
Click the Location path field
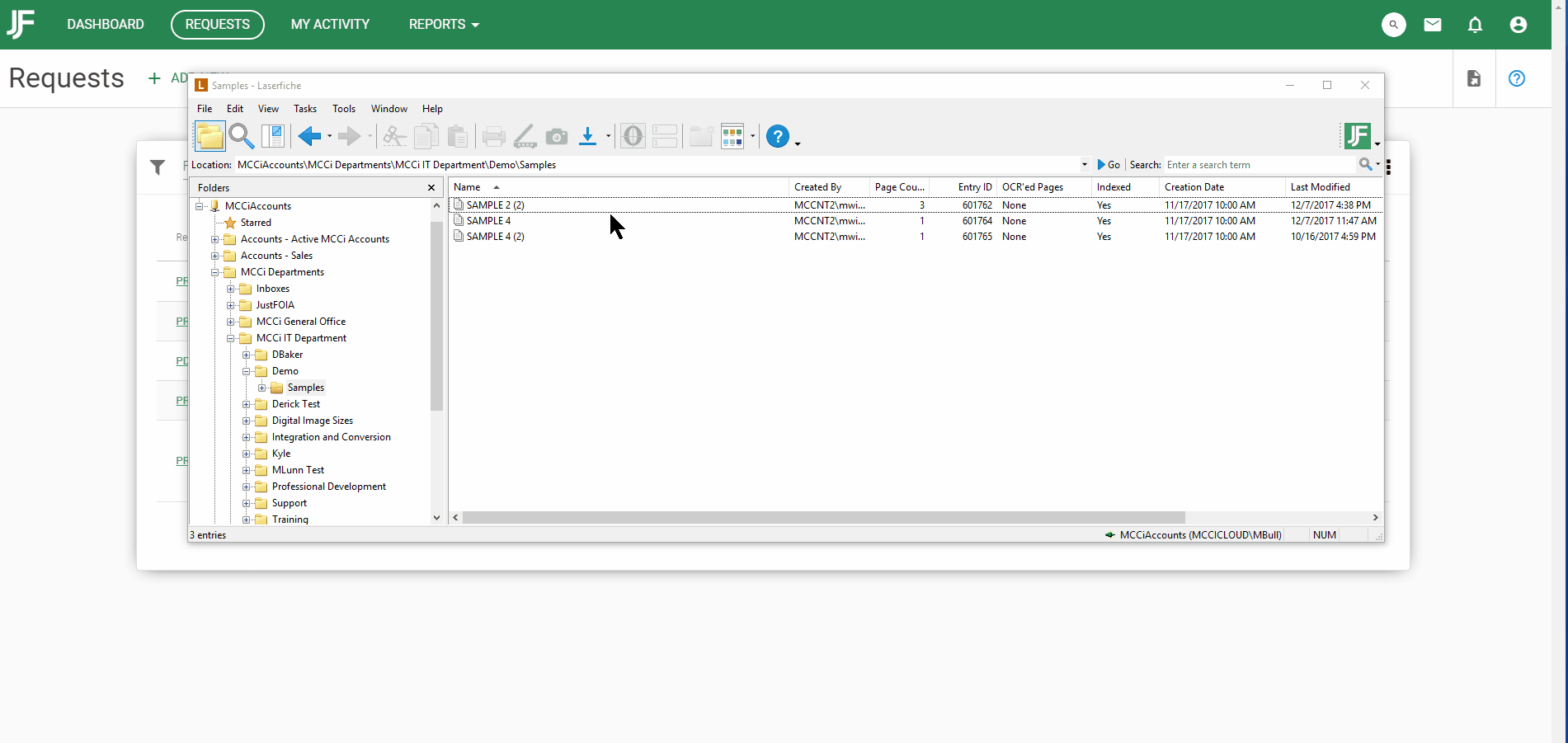[657, 165]
